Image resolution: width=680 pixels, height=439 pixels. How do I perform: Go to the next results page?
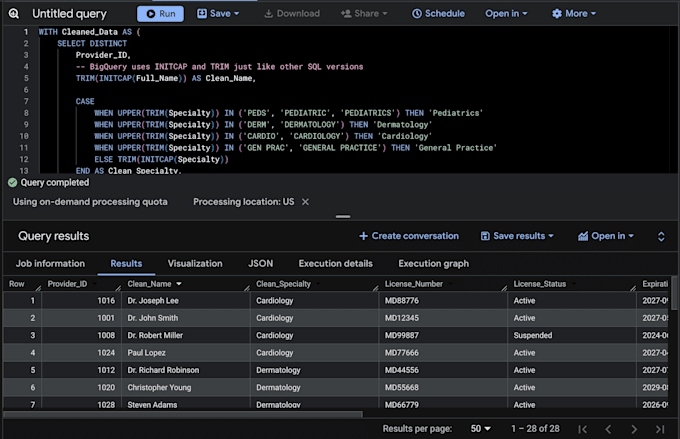tap(634, 429)
